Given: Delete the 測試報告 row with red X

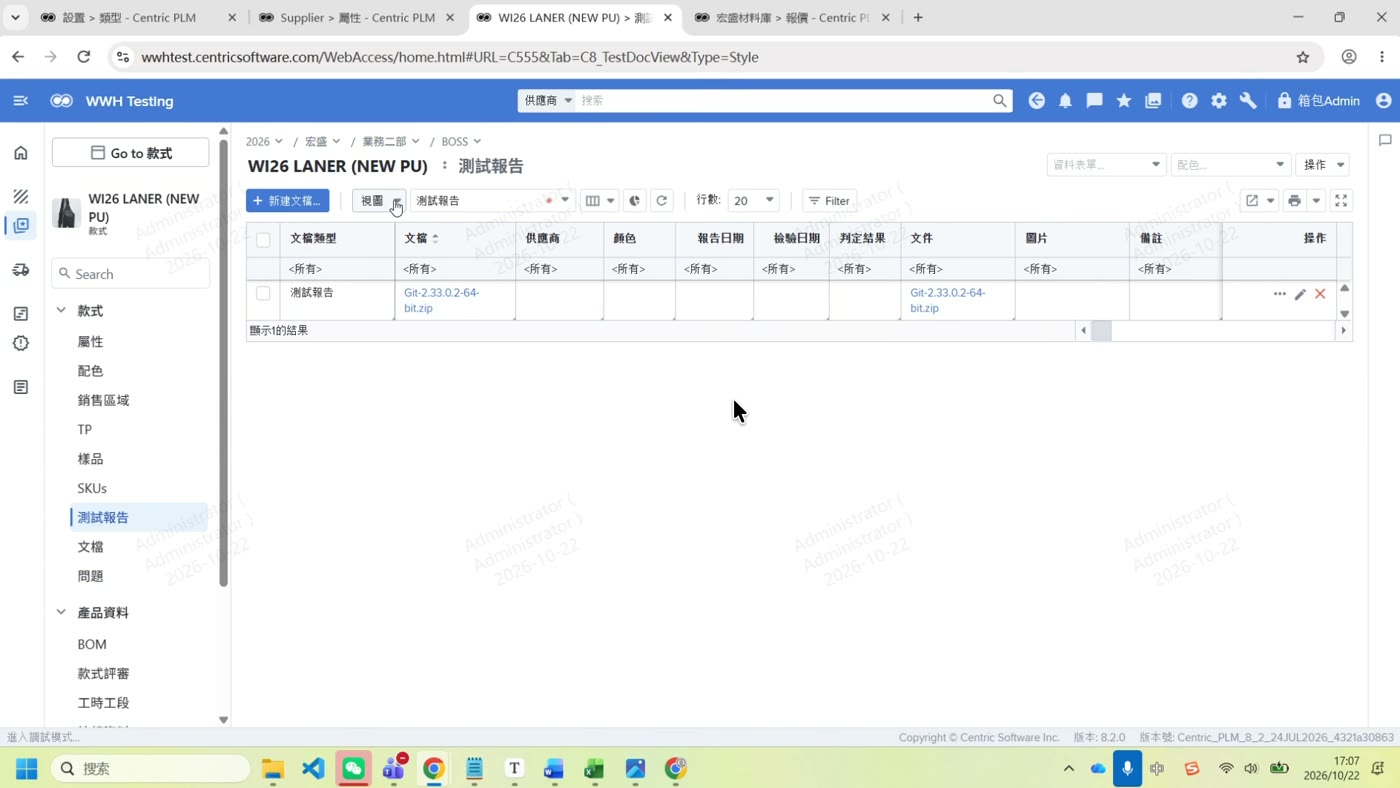Looking at the screenshot, I should pyautogui.click(x=1320, y=294).
